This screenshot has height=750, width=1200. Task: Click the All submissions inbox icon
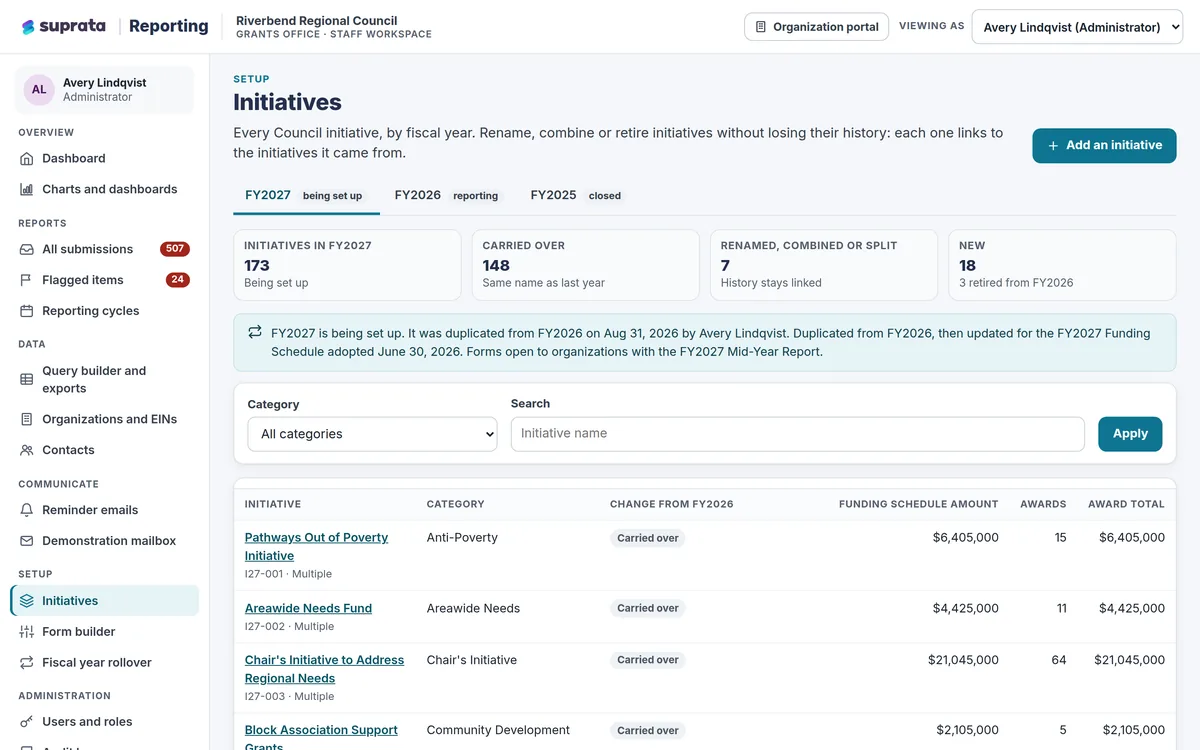click(x=27, y=249)
